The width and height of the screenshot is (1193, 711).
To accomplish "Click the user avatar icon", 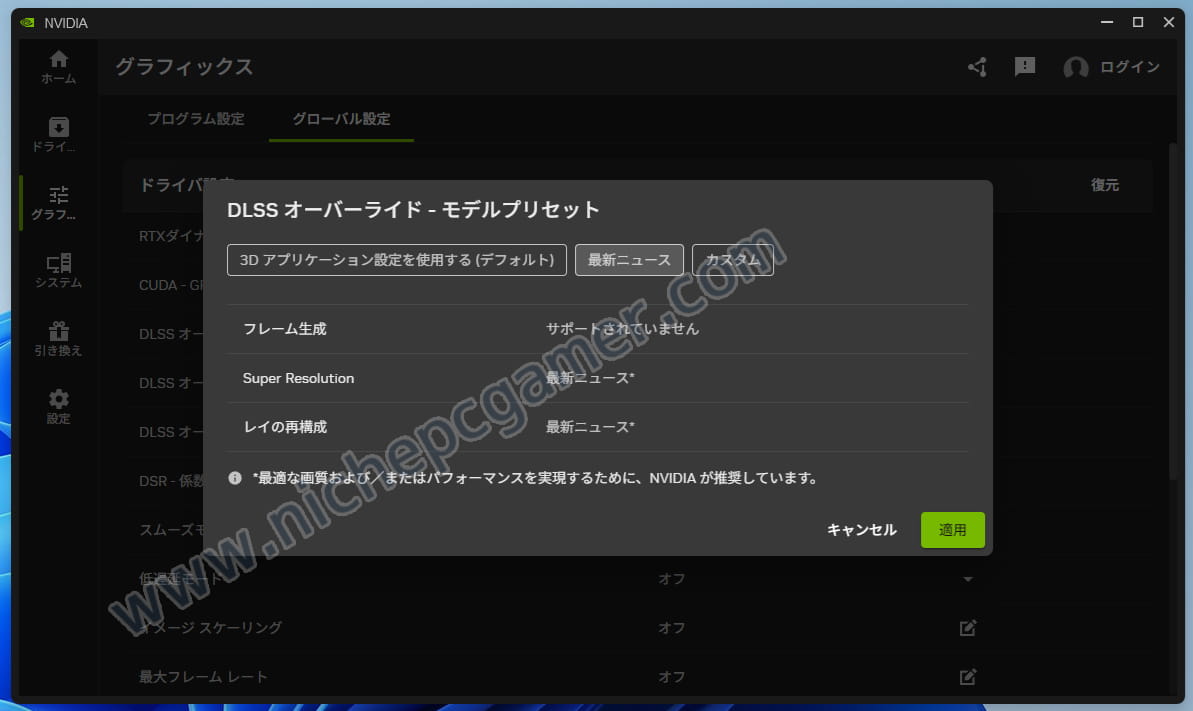I will [x=1076, y=68].
